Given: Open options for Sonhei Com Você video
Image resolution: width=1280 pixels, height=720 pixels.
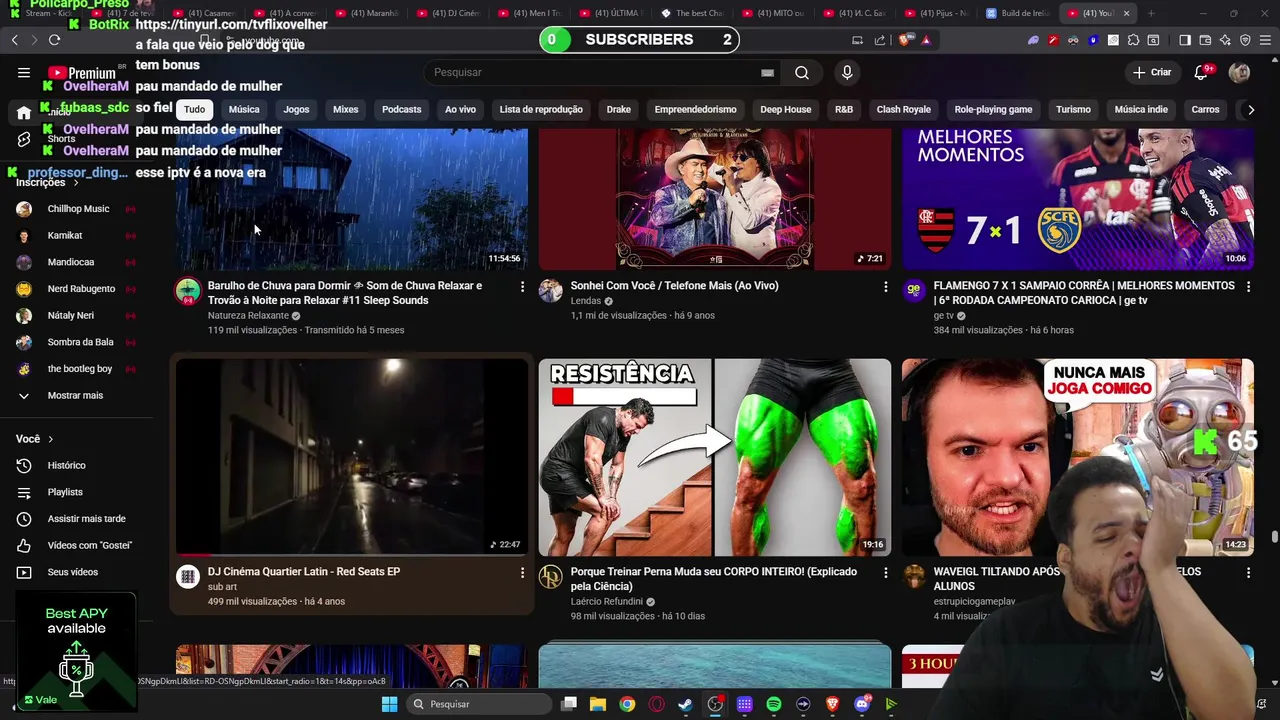Looking at the screenshot, I should pyautogui.click(x=885, y=287).
